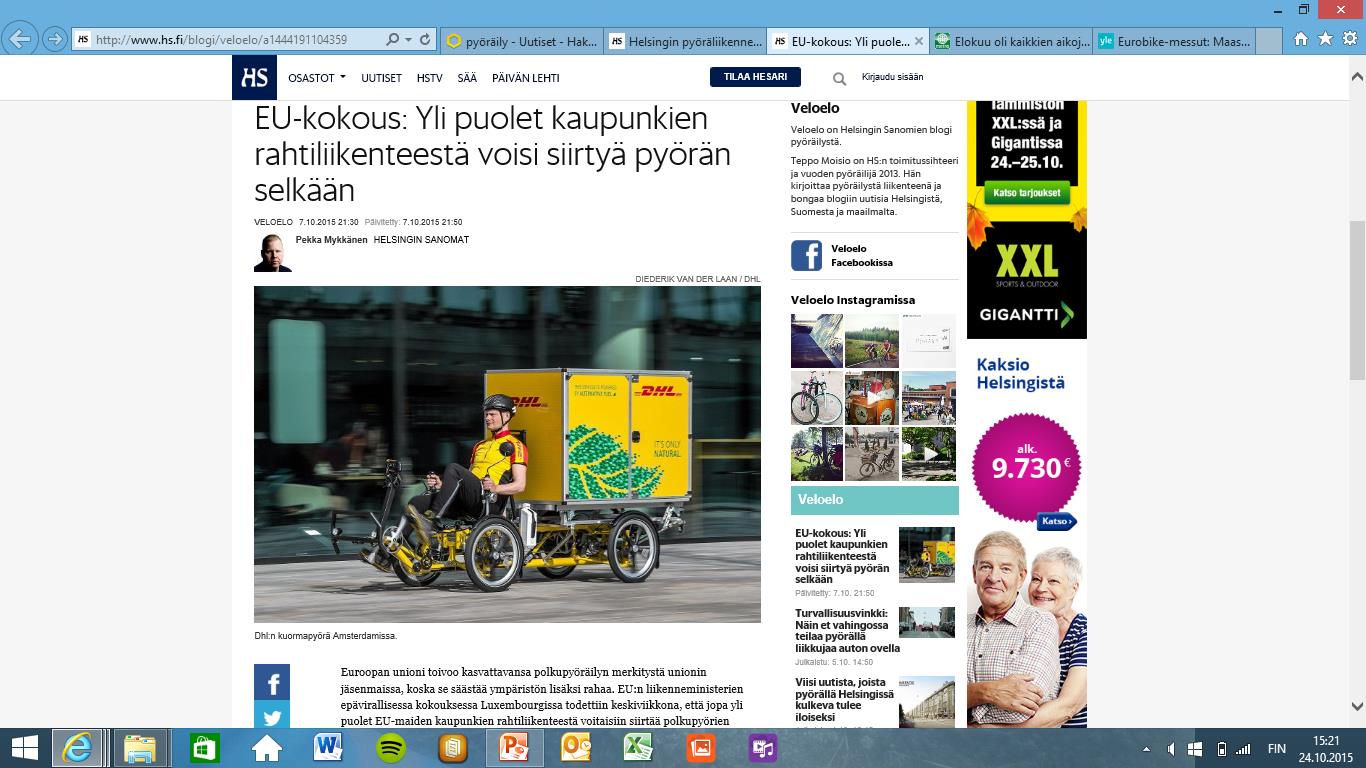
Task: Share article via Facebook icon
Action: tap(272, 682)
